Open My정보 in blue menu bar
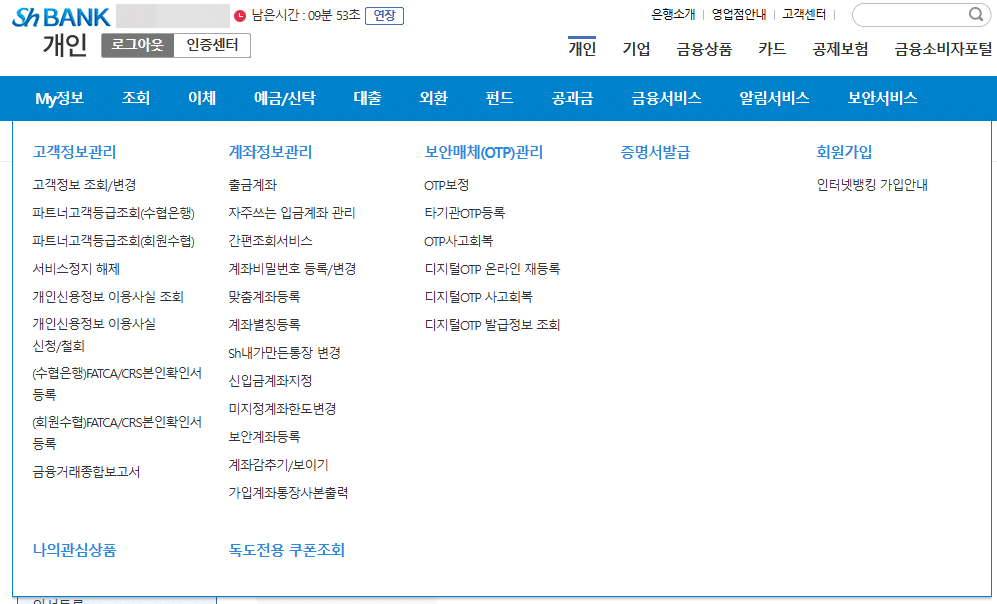The width and height of the screenshot is (997, 604). (59, 98)
